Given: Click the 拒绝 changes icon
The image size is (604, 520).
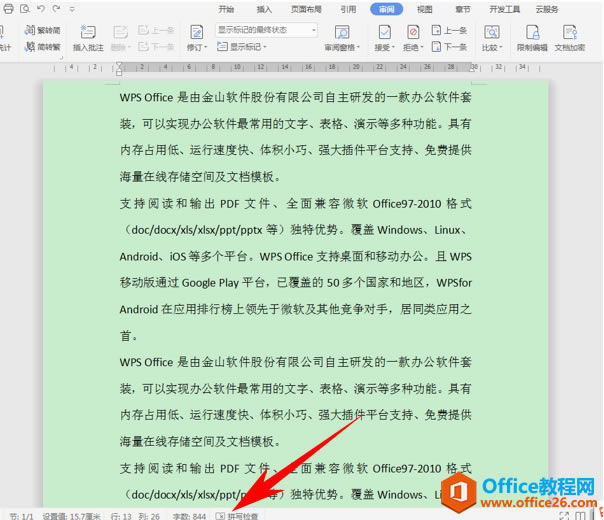Looking at the screenshot, I should (x=413, y=32).
